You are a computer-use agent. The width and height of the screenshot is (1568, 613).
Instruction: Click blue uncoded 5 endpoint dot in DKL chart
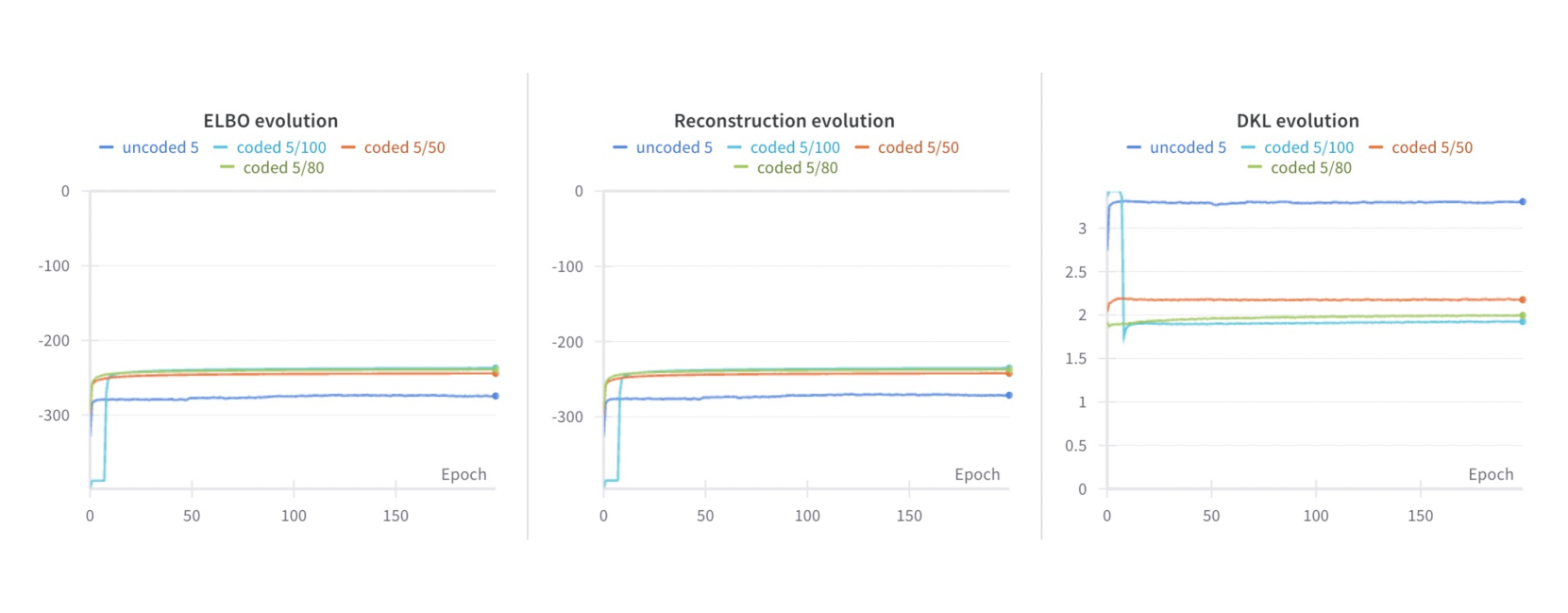click(1523, 201)
